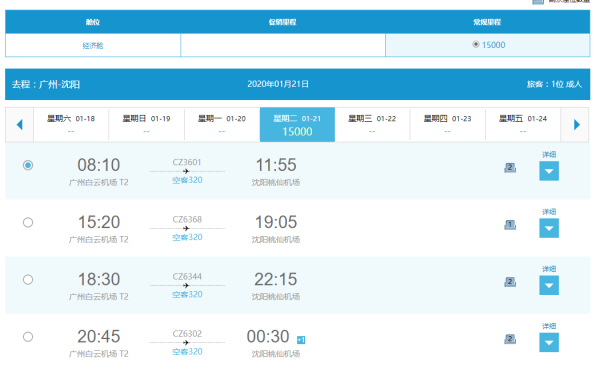Viewport: 600px width, 375px height.
Task: Switch to Sunday 01-19 date tab
Action: click(146, 125)
